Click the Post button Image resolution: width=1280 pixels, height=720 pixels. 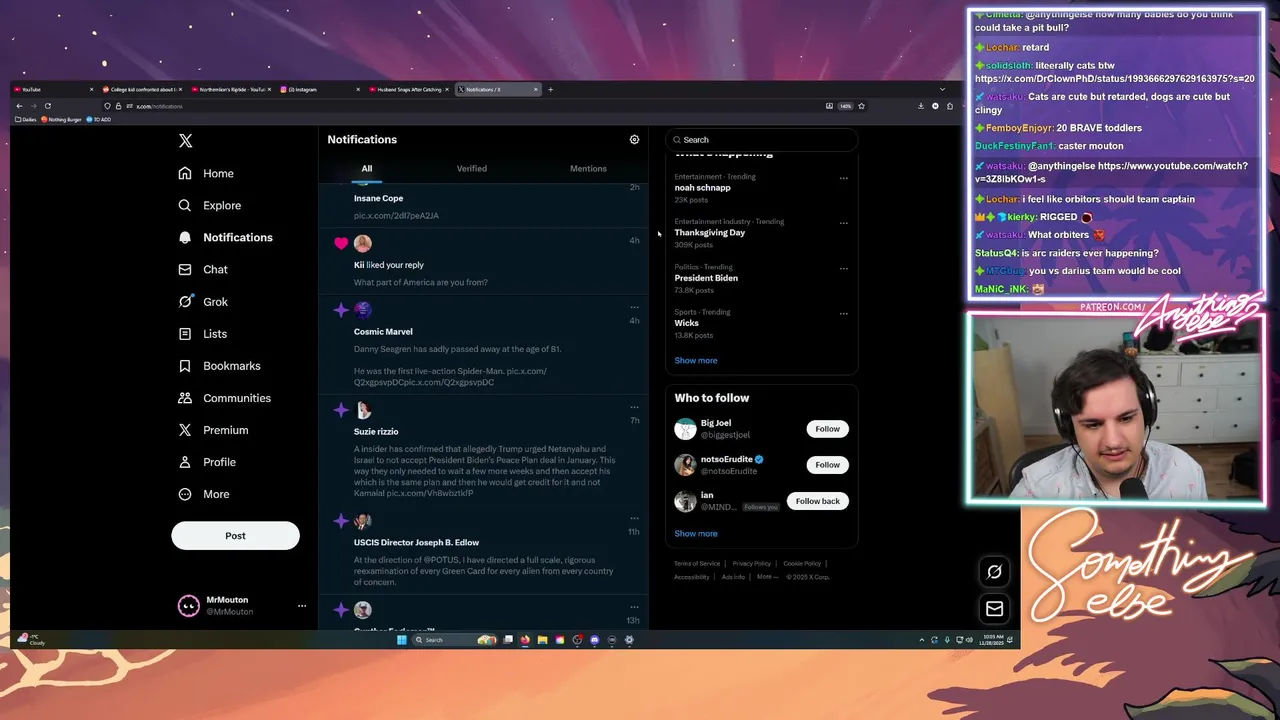point(235,536)
